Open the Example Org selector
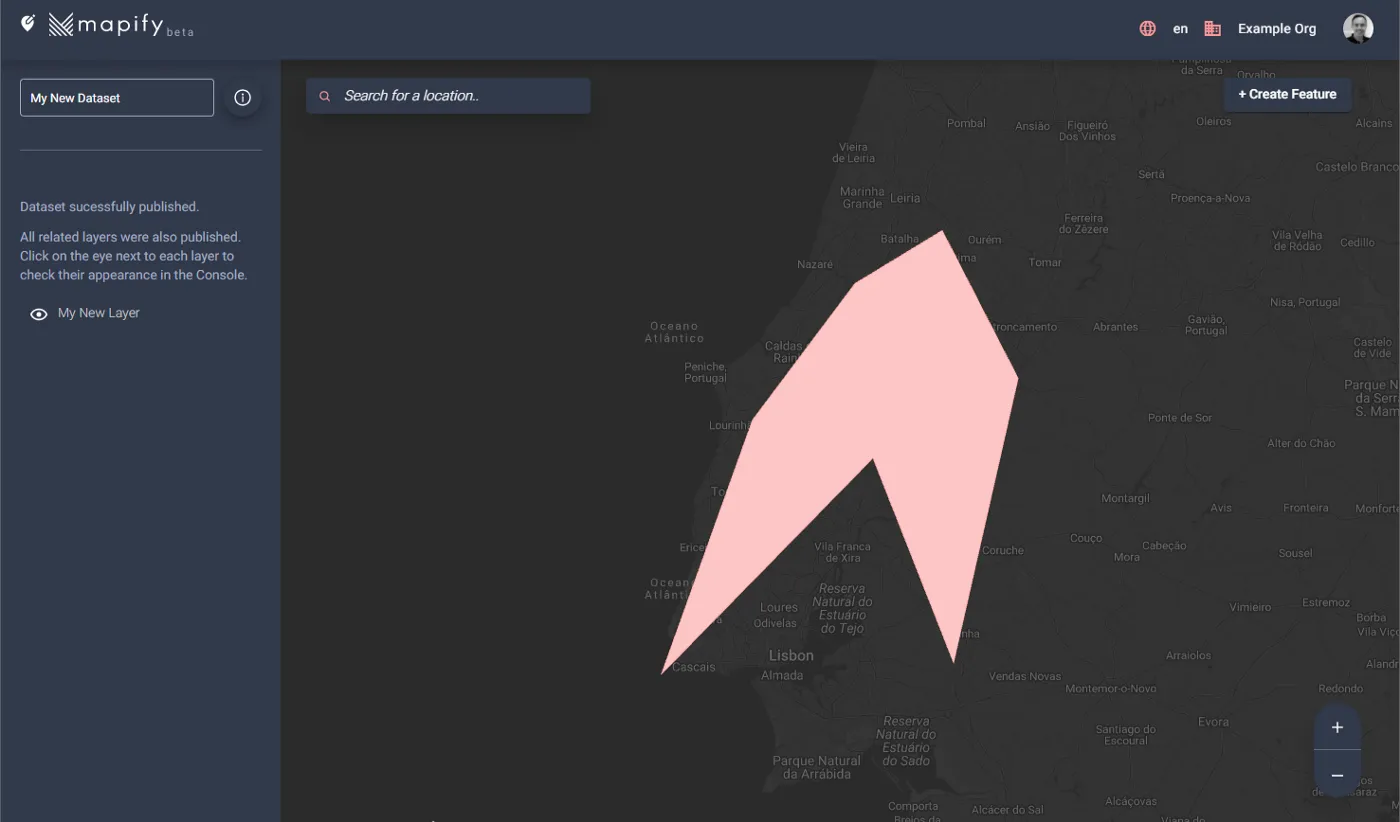This screenshot has height=822, width=1400. pos(1277,29)
